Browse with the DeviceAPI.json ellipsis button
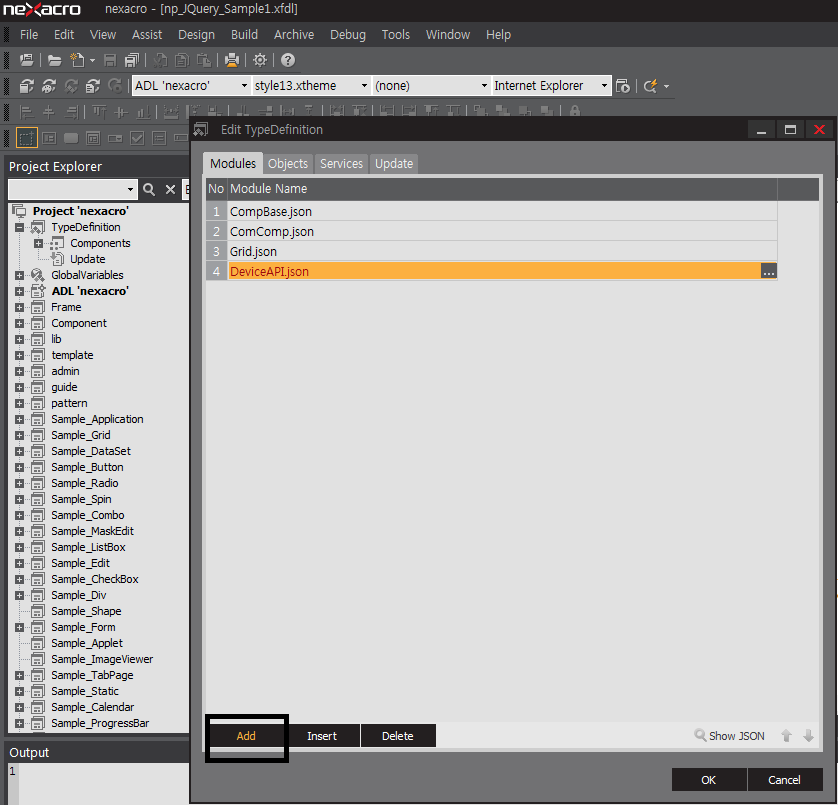 tap(769, 272)
